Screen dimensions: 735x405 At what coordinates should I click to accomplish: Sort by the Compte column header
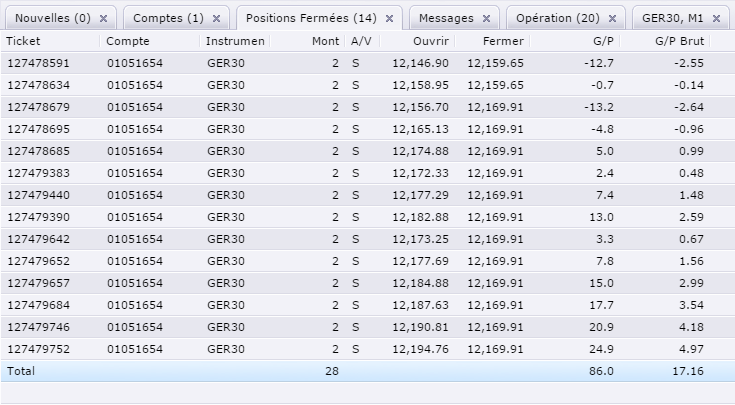coord(128,41)
